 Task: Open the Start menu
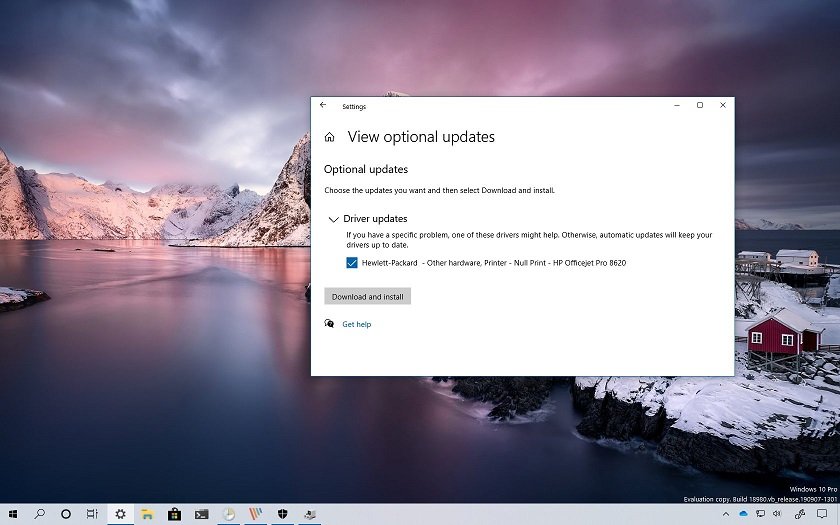[x=13, y=514]
